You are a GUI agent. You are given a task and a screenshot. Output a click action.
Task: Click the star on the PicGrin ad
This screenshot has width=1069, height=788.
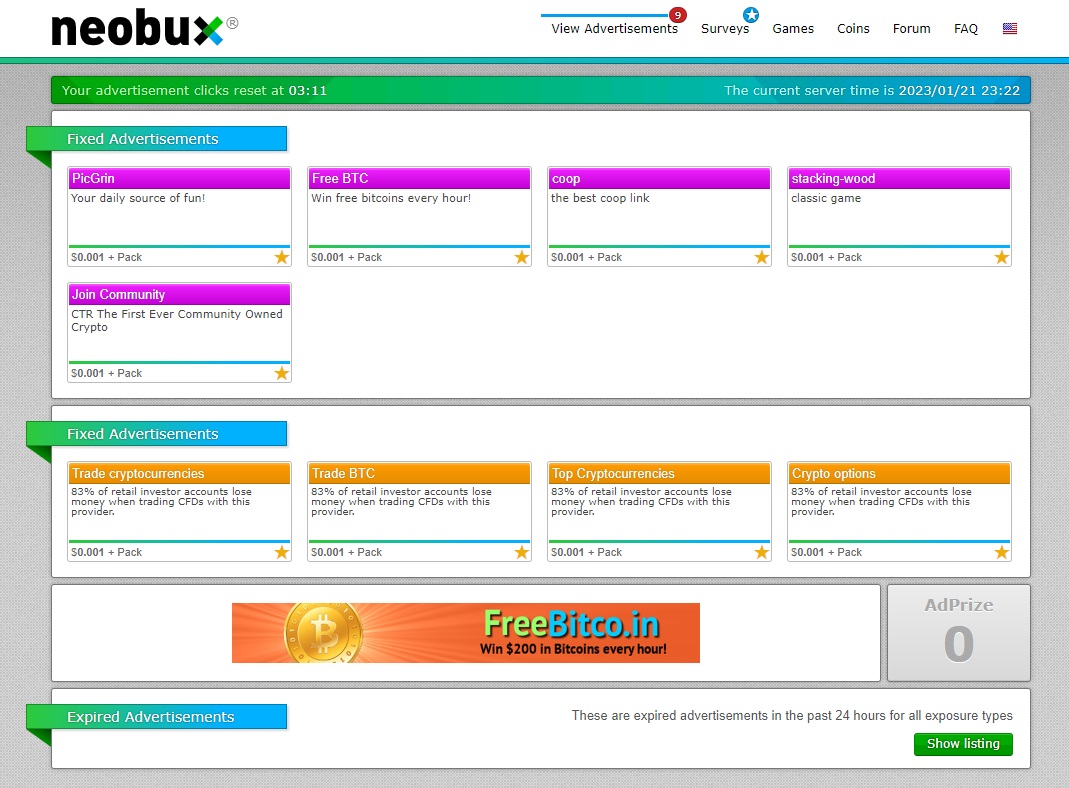pyautogui.click(x=282, y=257)
